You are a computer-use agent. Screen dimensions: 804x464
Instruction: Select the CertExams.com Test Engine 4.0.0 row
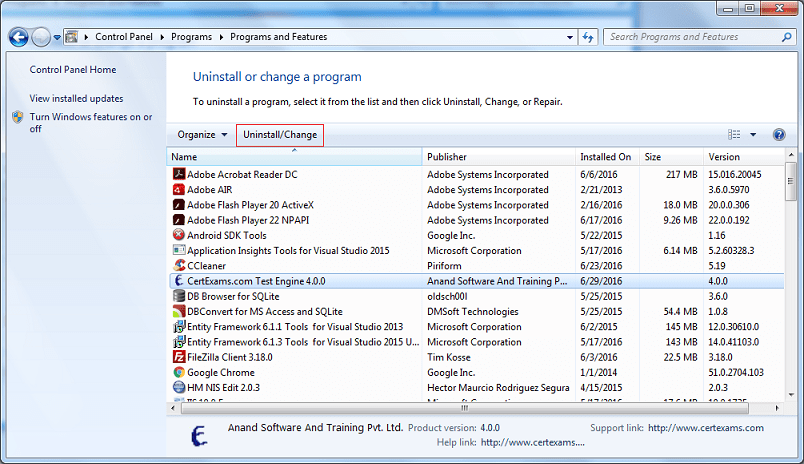tap(476, 281)
